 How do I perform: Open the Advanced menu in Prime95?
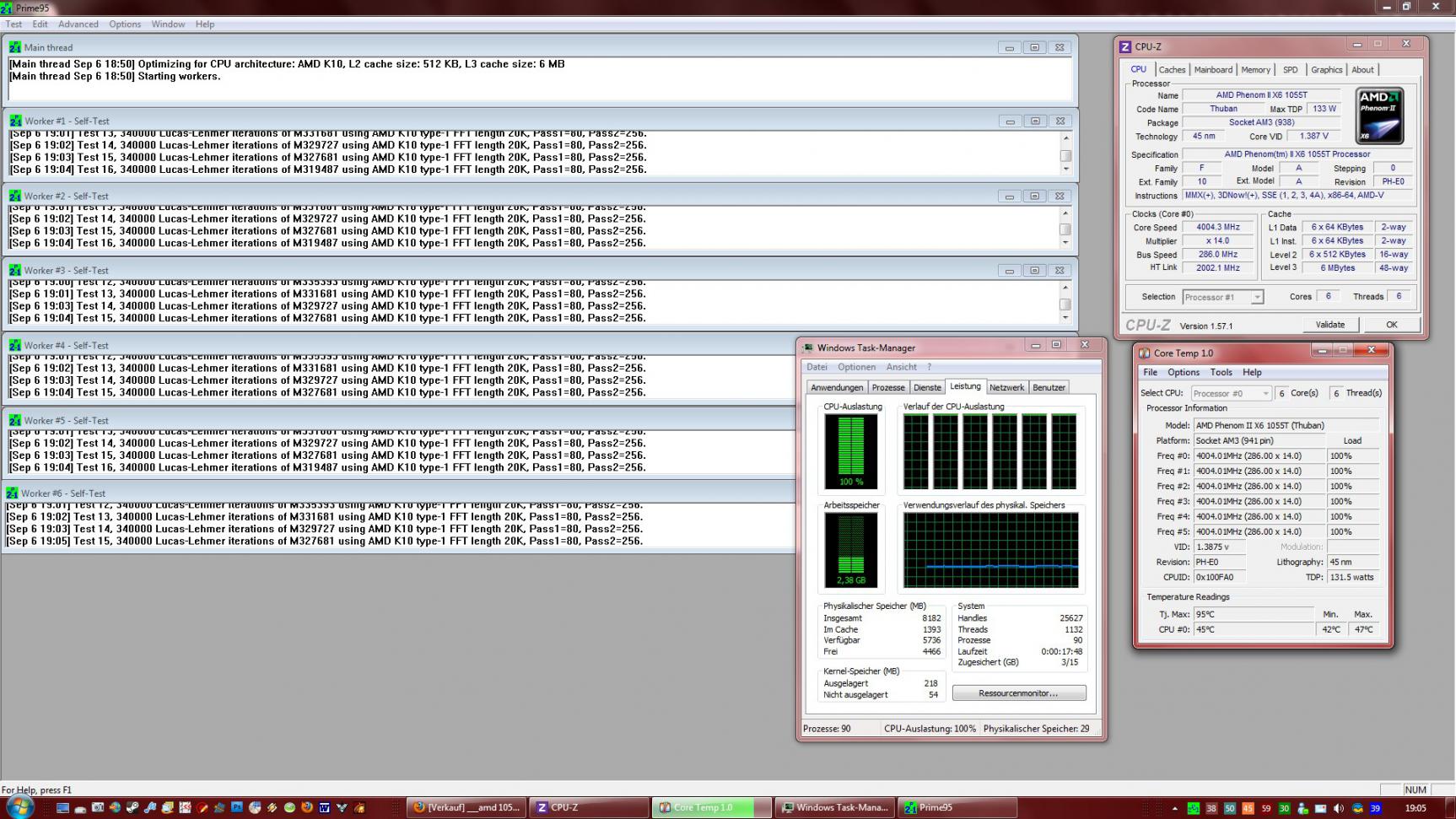click(78, 24)
